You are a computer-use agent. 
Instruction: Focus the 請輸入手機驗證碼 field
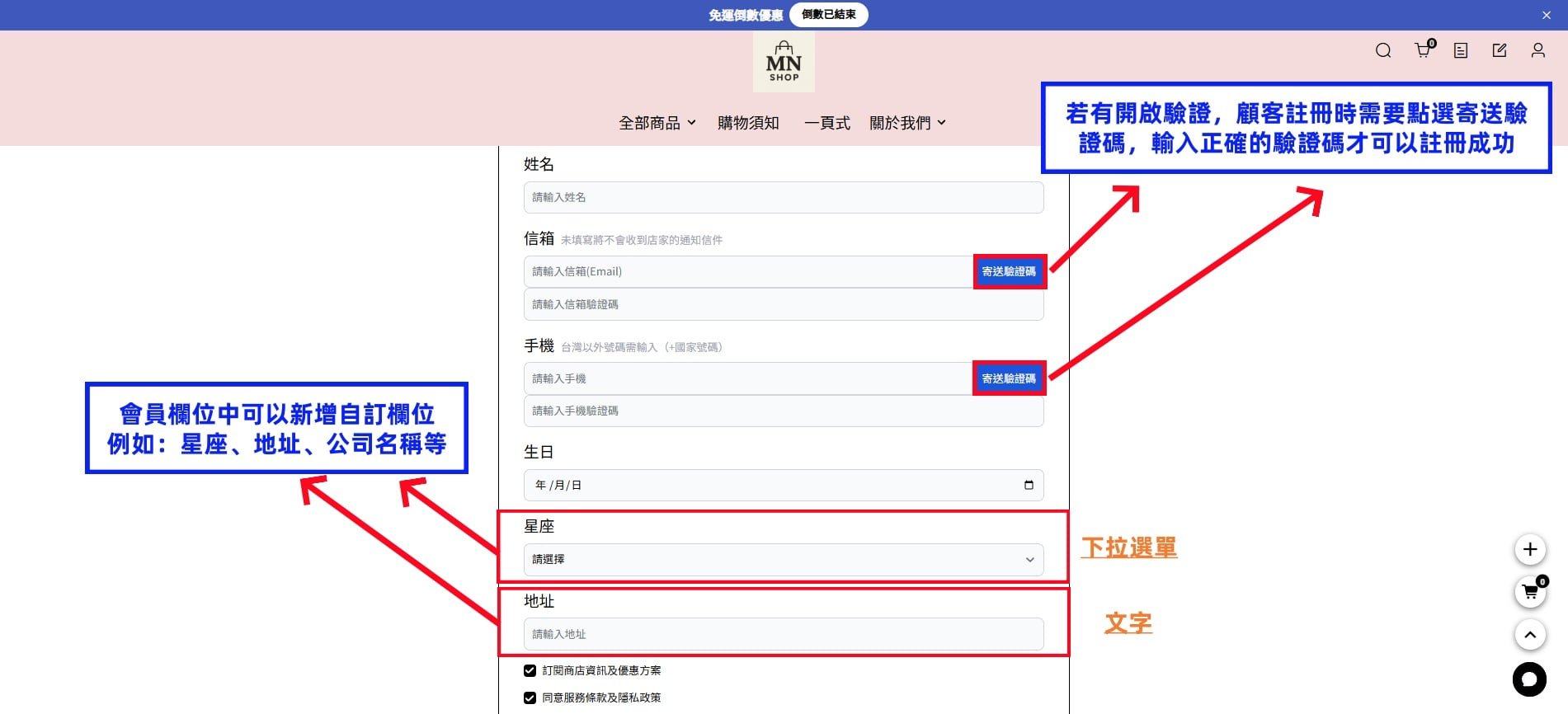click(x=784, y=411)
